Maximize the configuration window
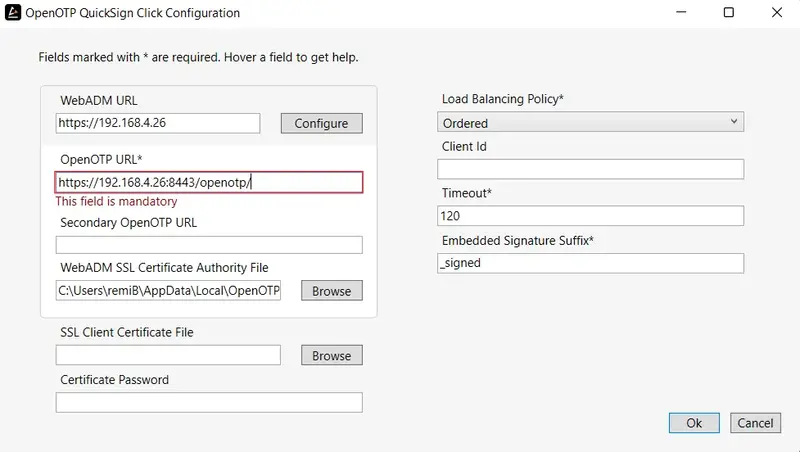 729,12
